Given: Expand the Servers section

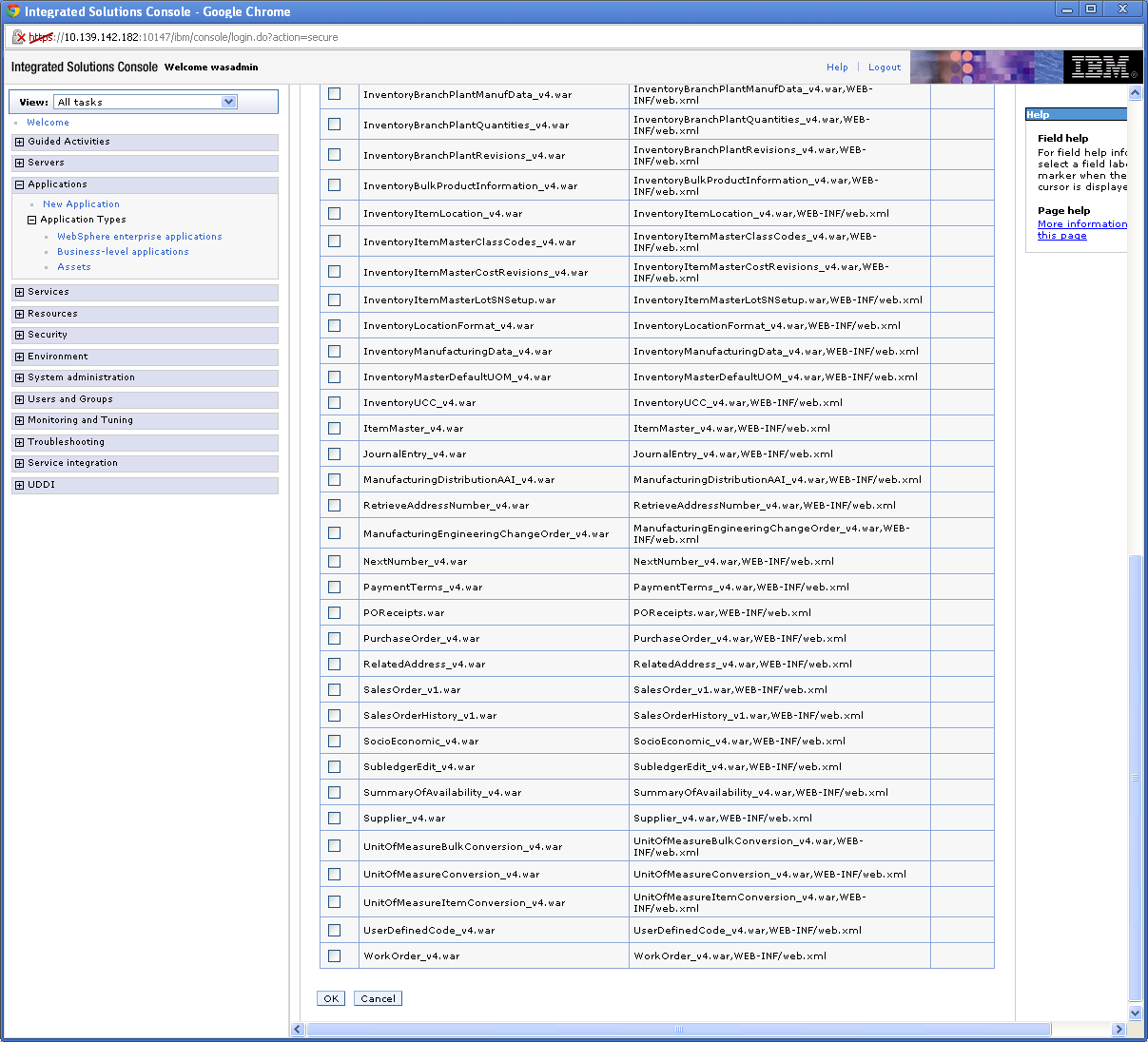Looking at the screenshot, I should tap(19, 163).
